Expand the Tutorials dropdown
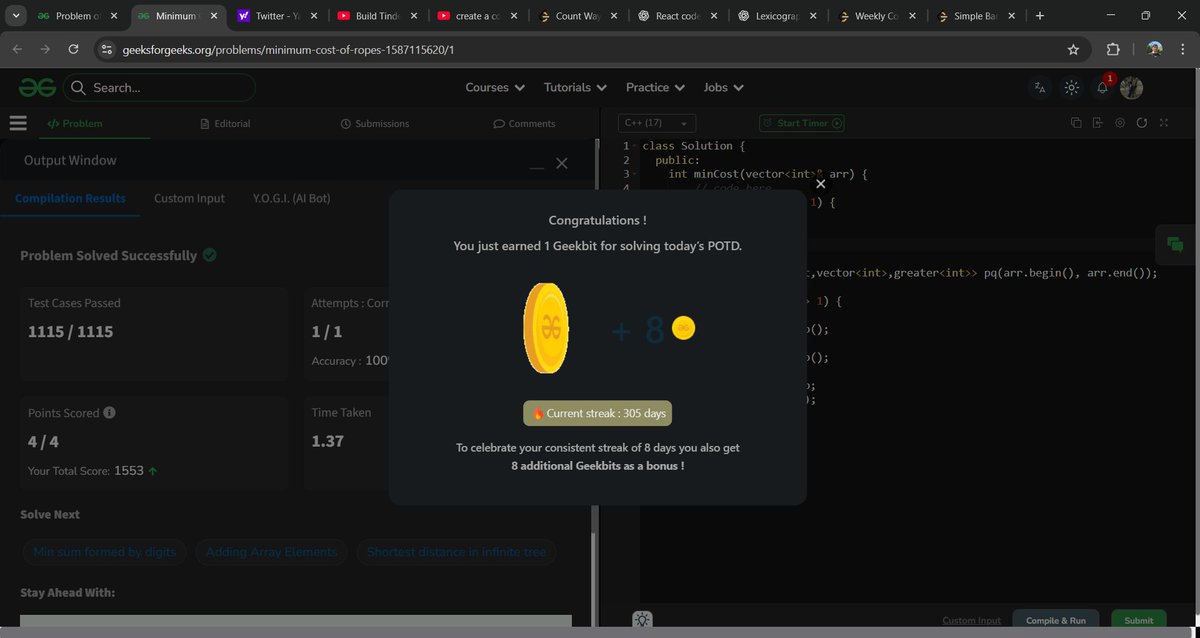This screenshot has width=1200, height=638. 575,88
